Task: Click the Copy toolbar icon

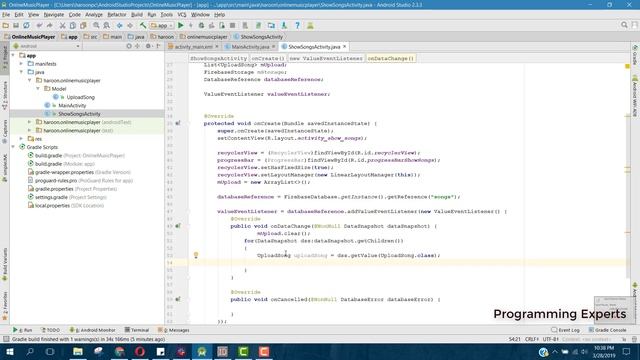Action: [x=72, y=25]
